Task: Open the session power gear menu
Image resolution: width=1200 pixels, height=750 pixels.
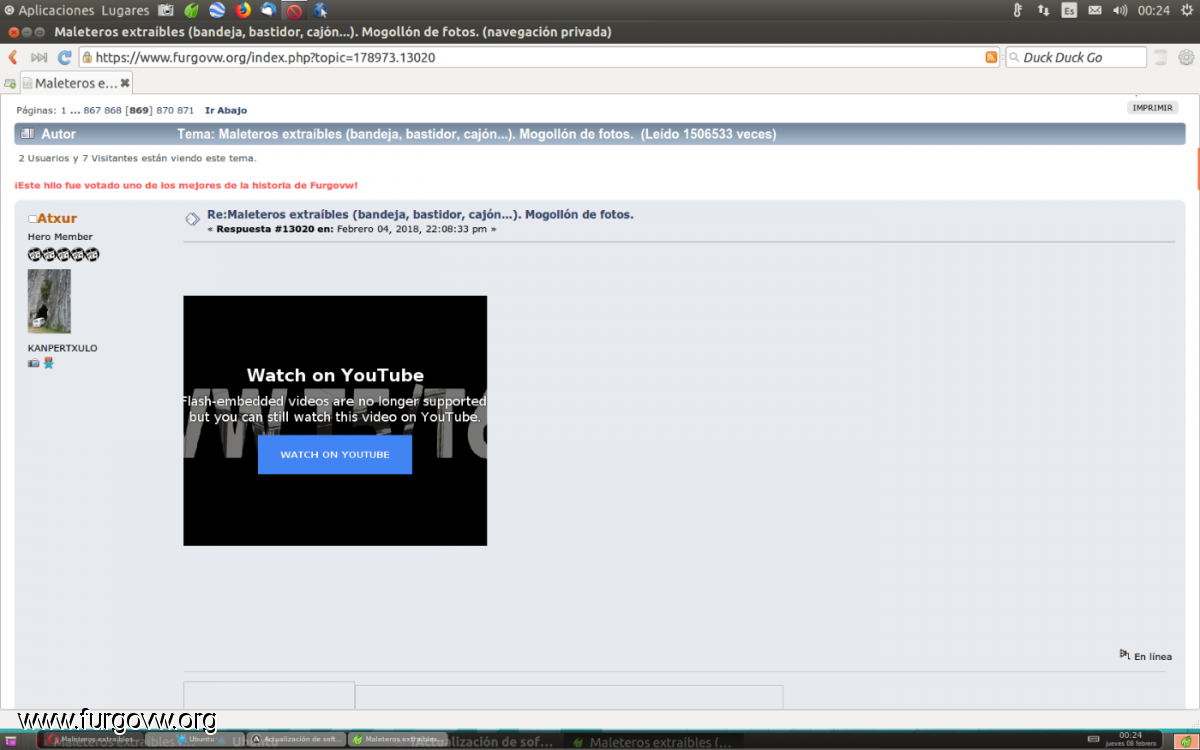Action: (1185, 11)
